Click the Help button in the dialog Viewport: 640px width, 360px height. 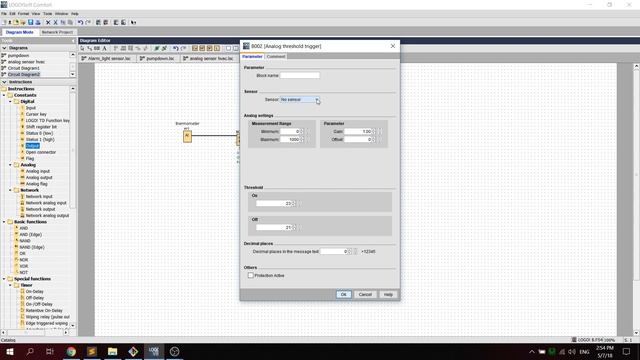tap(388, 294)
